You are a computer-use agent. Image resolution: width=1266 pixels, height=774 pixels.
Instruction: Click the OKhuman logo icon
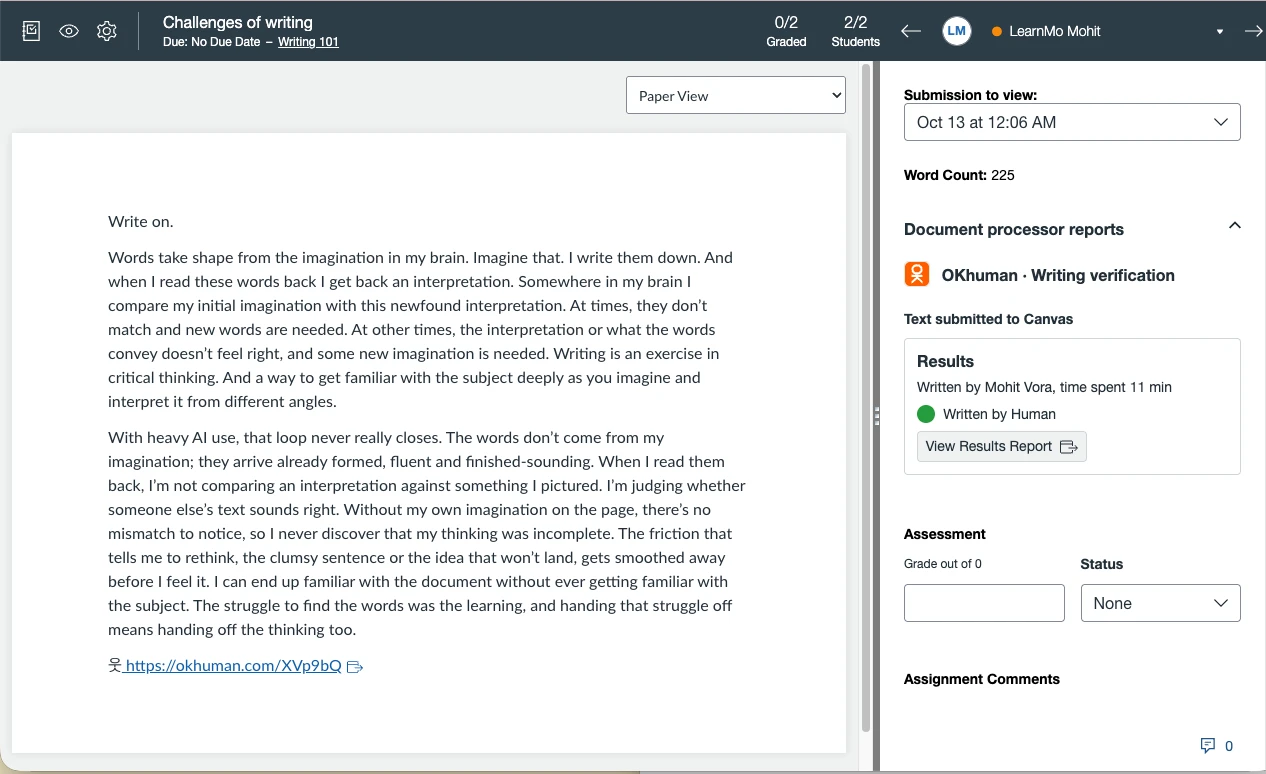click(x=917, y=274)
